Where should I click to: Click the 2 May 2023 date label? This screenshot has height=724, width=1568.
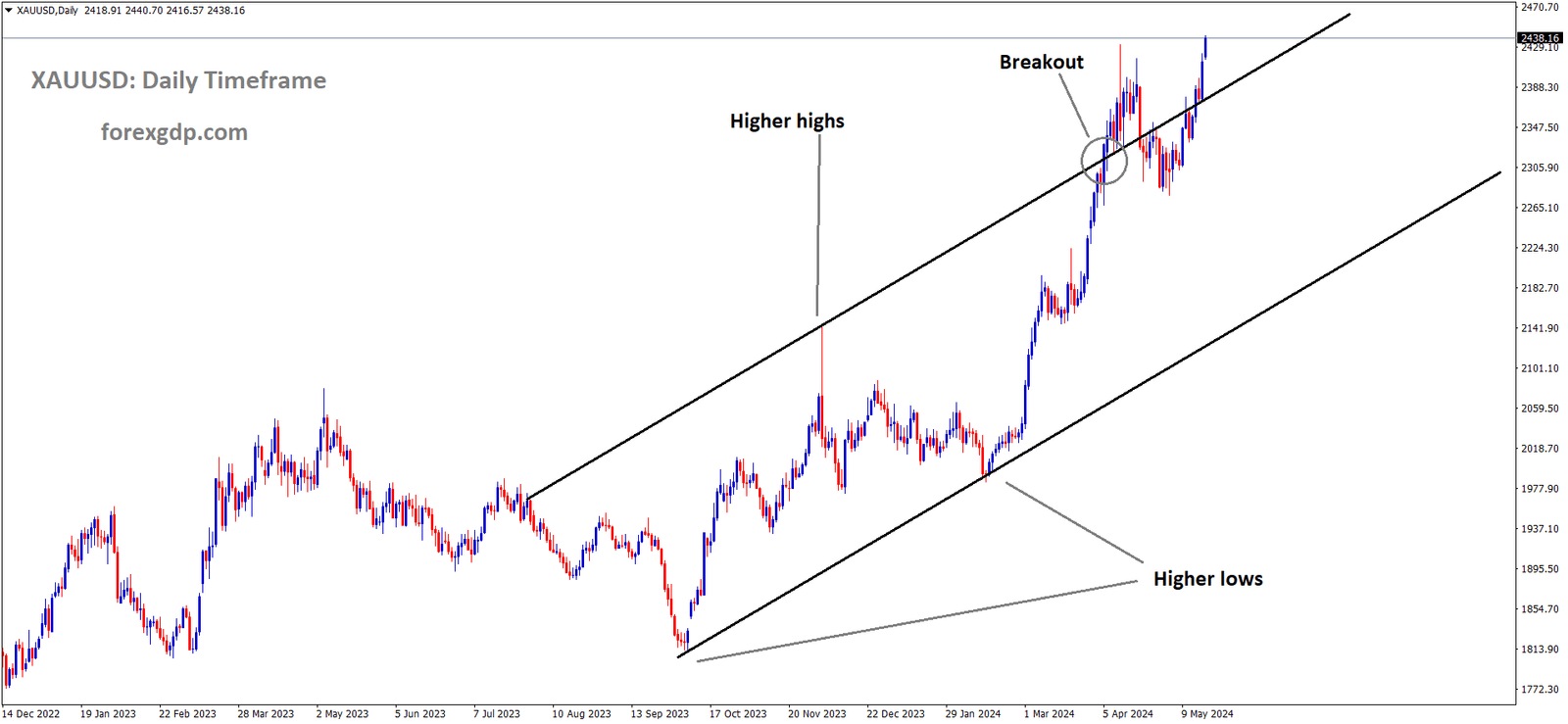pyautogui.click(x=342, y=714)
